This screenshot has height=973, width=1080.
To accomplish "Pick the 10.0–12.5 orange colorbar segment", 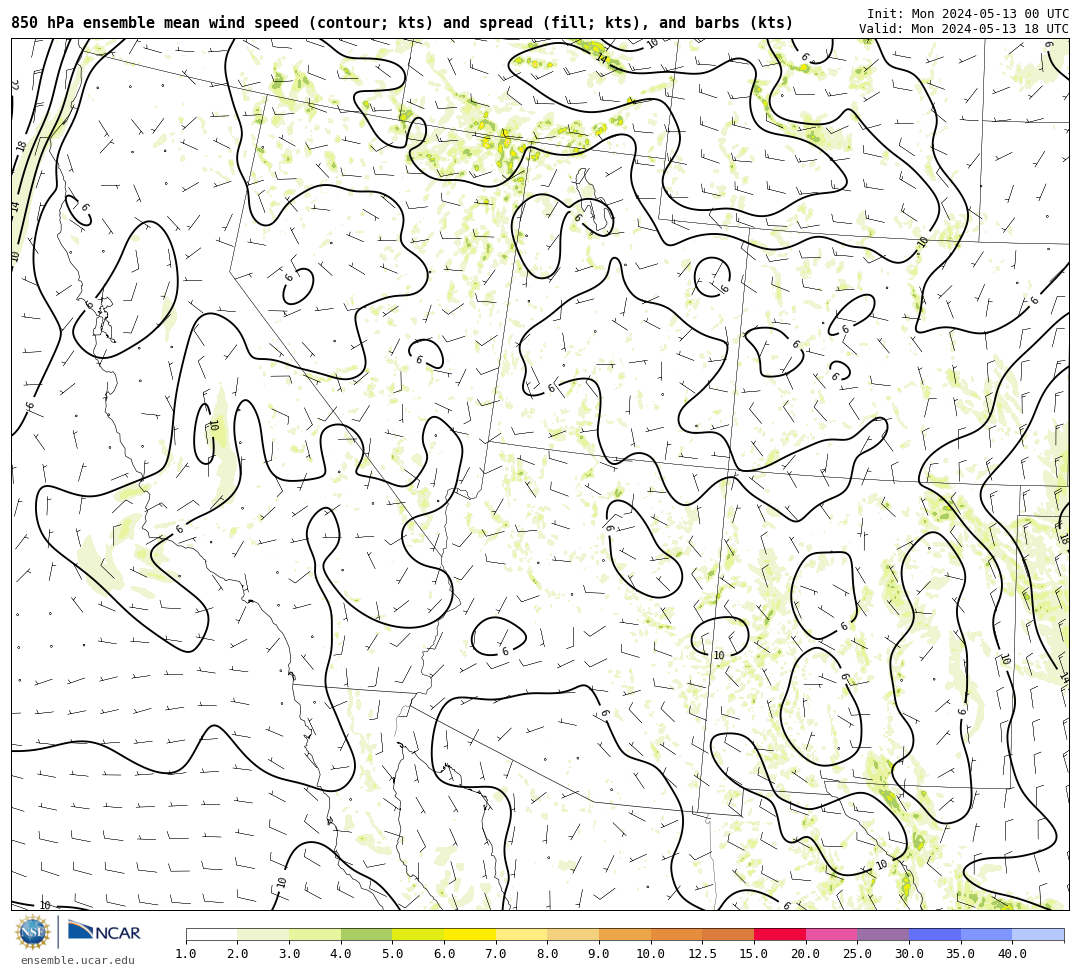I will 676,934.
